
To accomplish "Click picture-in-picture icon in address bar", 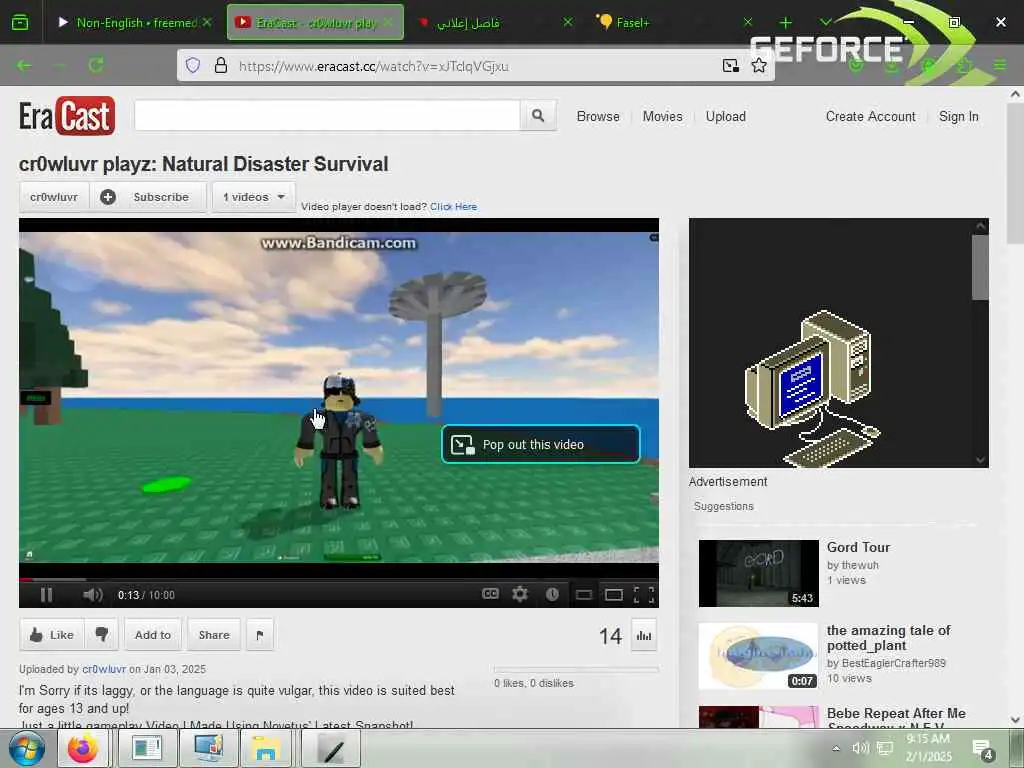I will 730,65.
